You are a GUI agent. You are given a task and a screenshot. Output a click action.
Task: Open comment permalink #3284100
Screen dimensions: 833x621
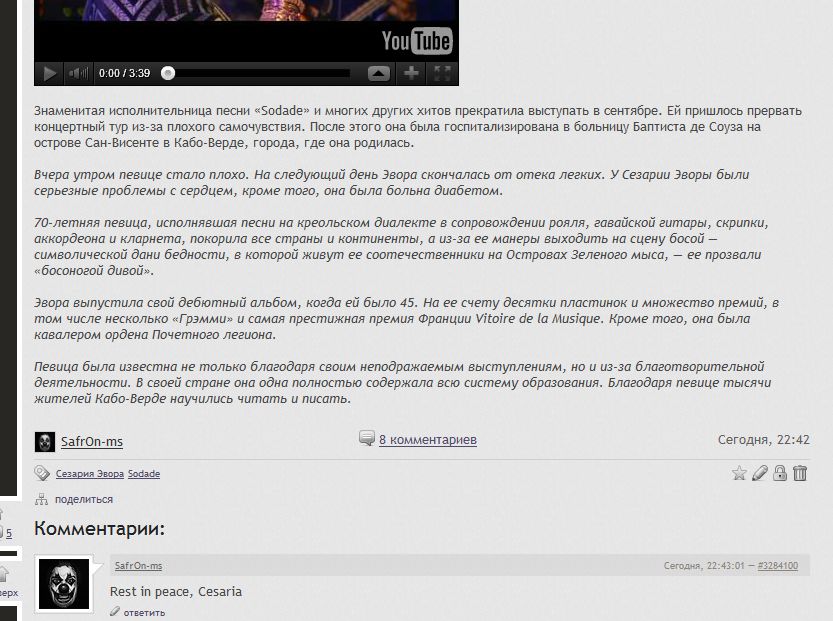(778, 566)
